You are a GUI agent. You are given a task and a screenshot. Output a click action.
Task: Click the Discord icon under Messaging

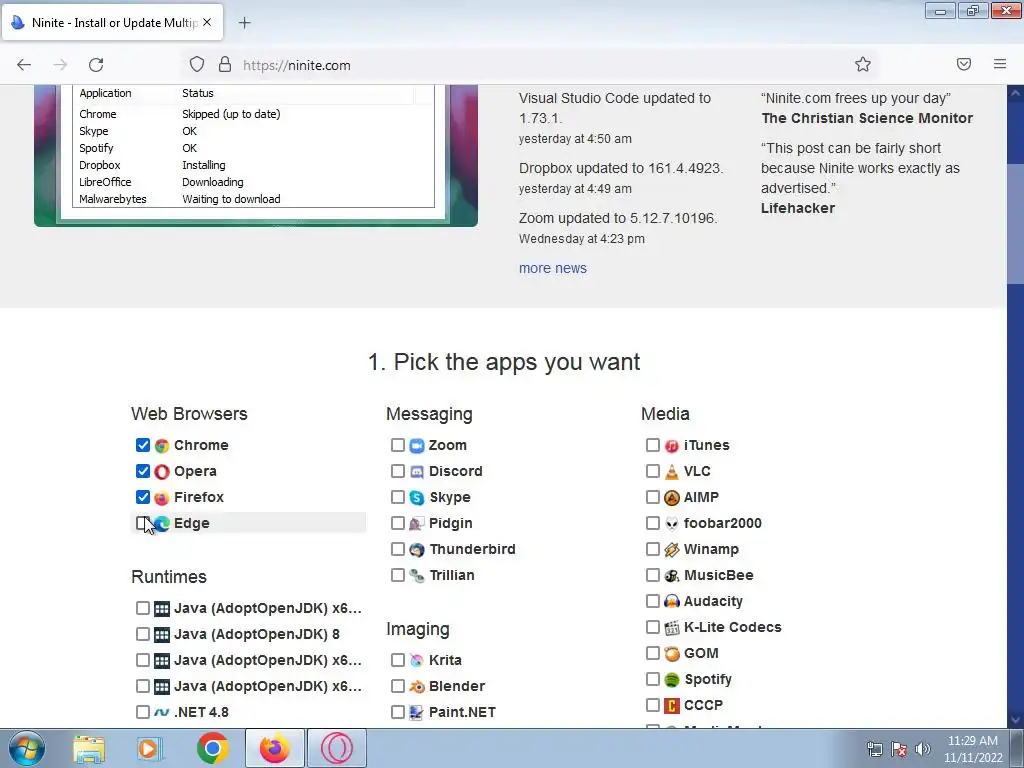pos(417,472)
